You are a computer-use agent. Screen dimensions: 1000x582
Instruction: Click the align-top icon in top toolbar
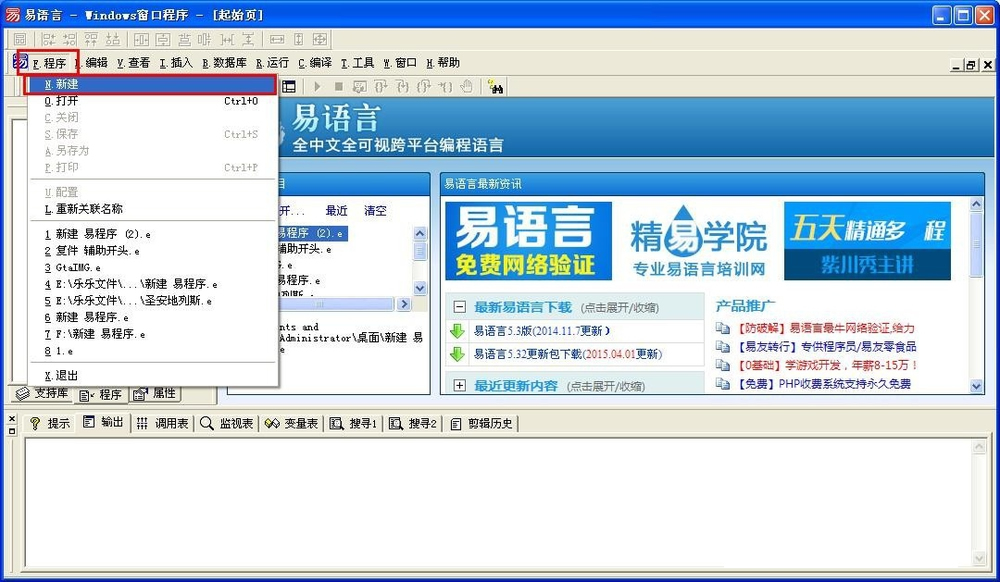91,40
